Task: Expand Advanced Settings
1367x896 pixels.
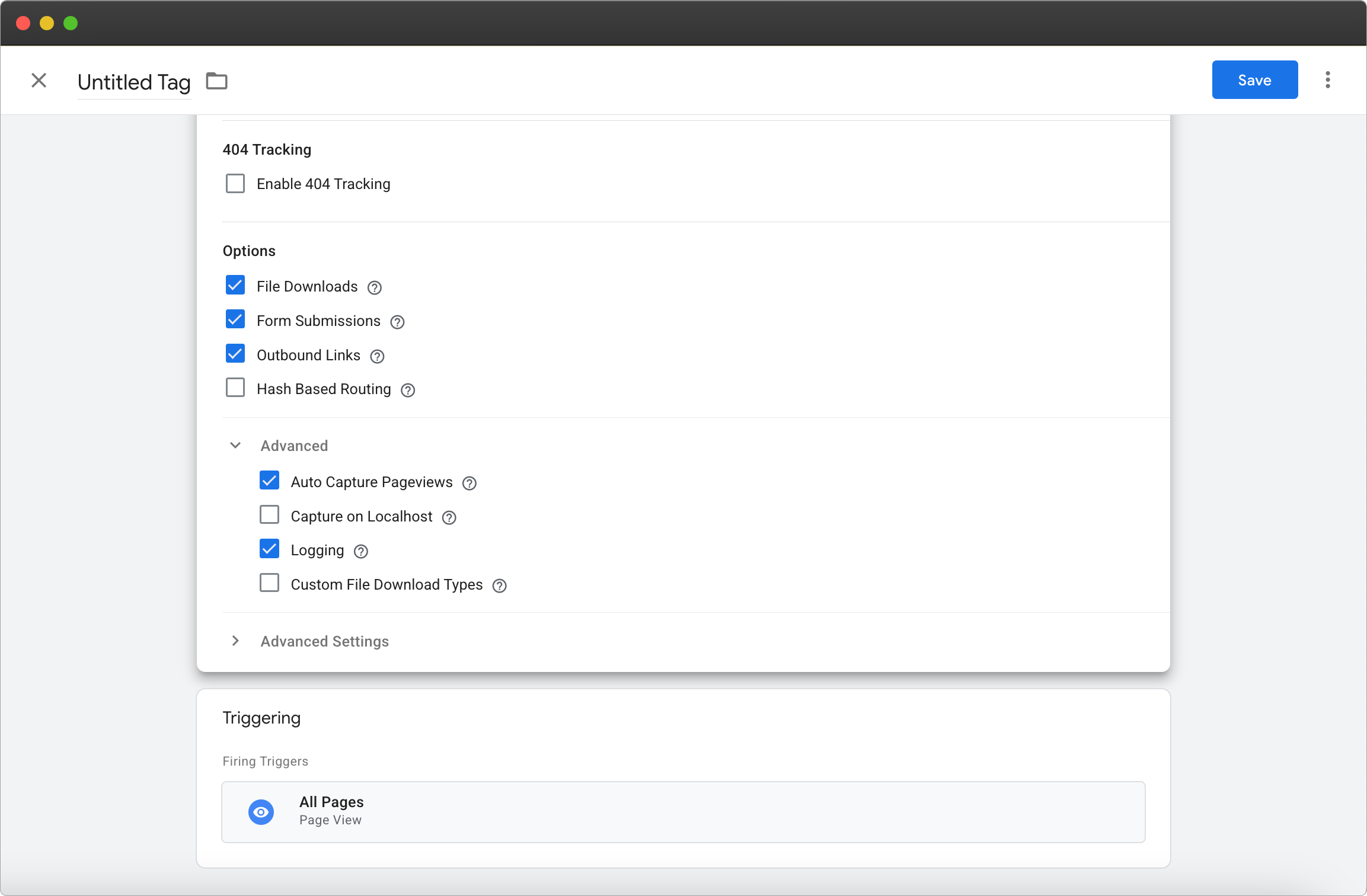Action: pos(235,641)
